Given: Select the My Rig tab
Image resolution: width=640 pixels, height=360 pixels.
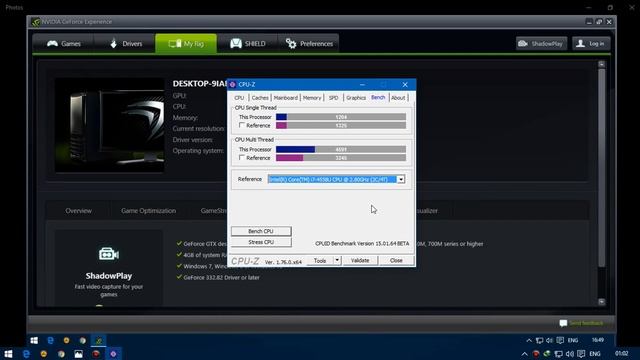Looking at the screenshot, I should pyautogui.click(x=186, y=44).
